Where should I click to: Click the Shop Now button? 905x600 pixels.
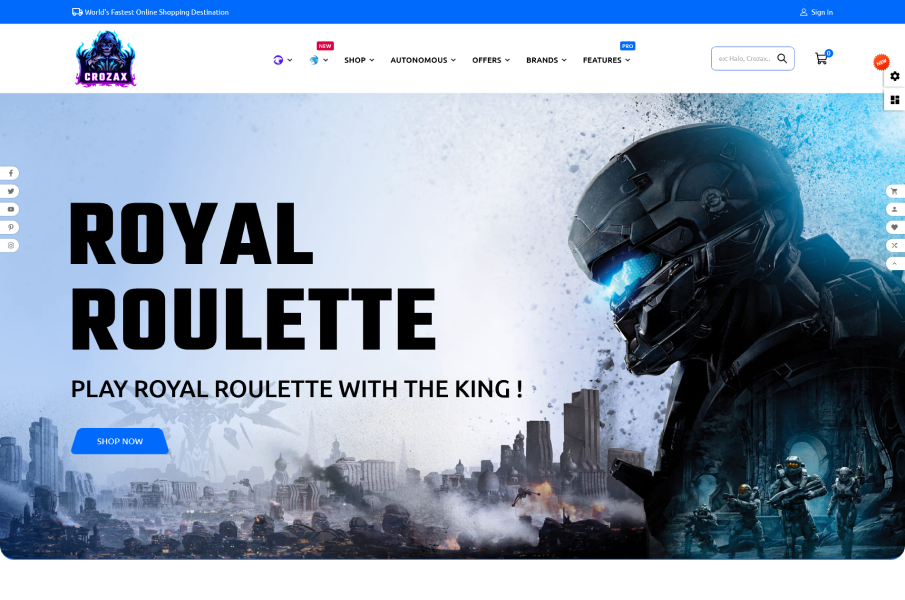point(119,441)
